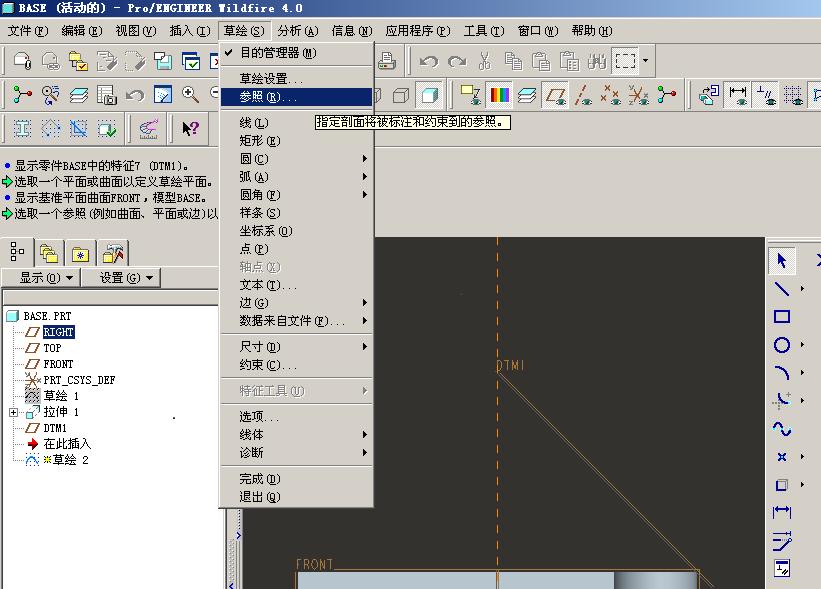Expand the 尺寸(D) submenu
Viewport: 821px width, 589px height.
coord(297,347)
